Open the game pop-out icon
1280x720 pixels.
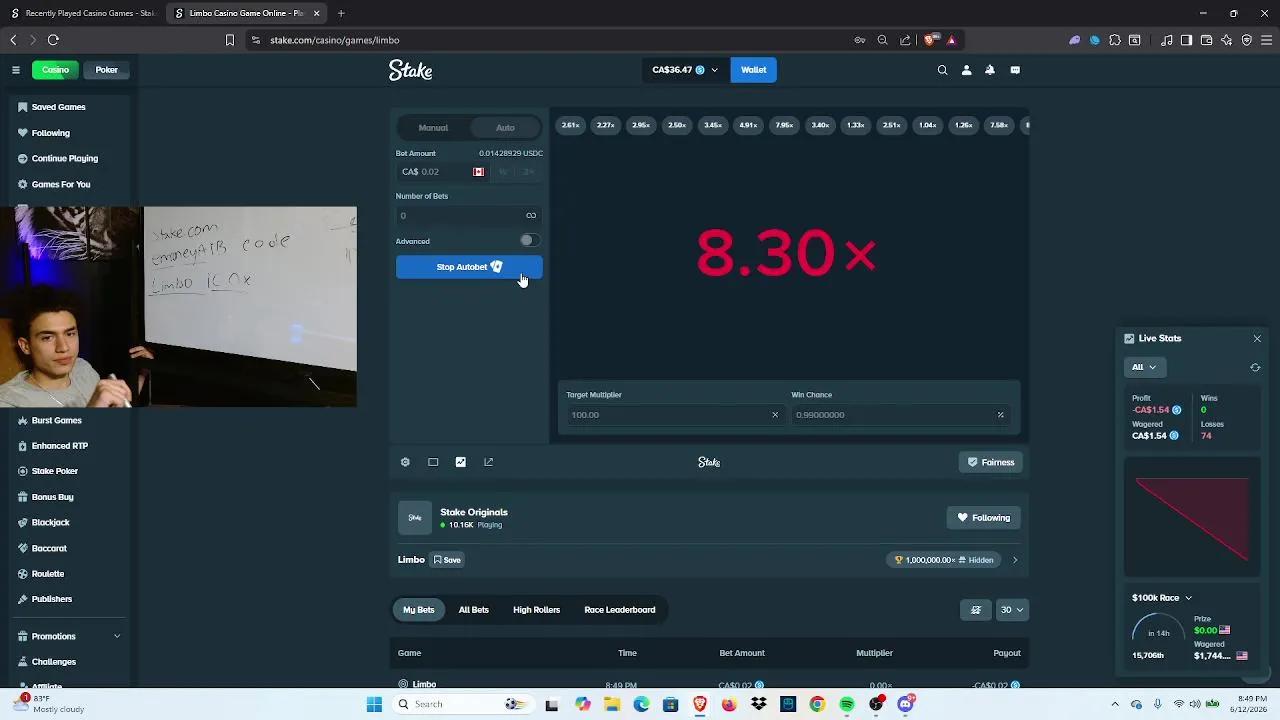pos(489,462)
